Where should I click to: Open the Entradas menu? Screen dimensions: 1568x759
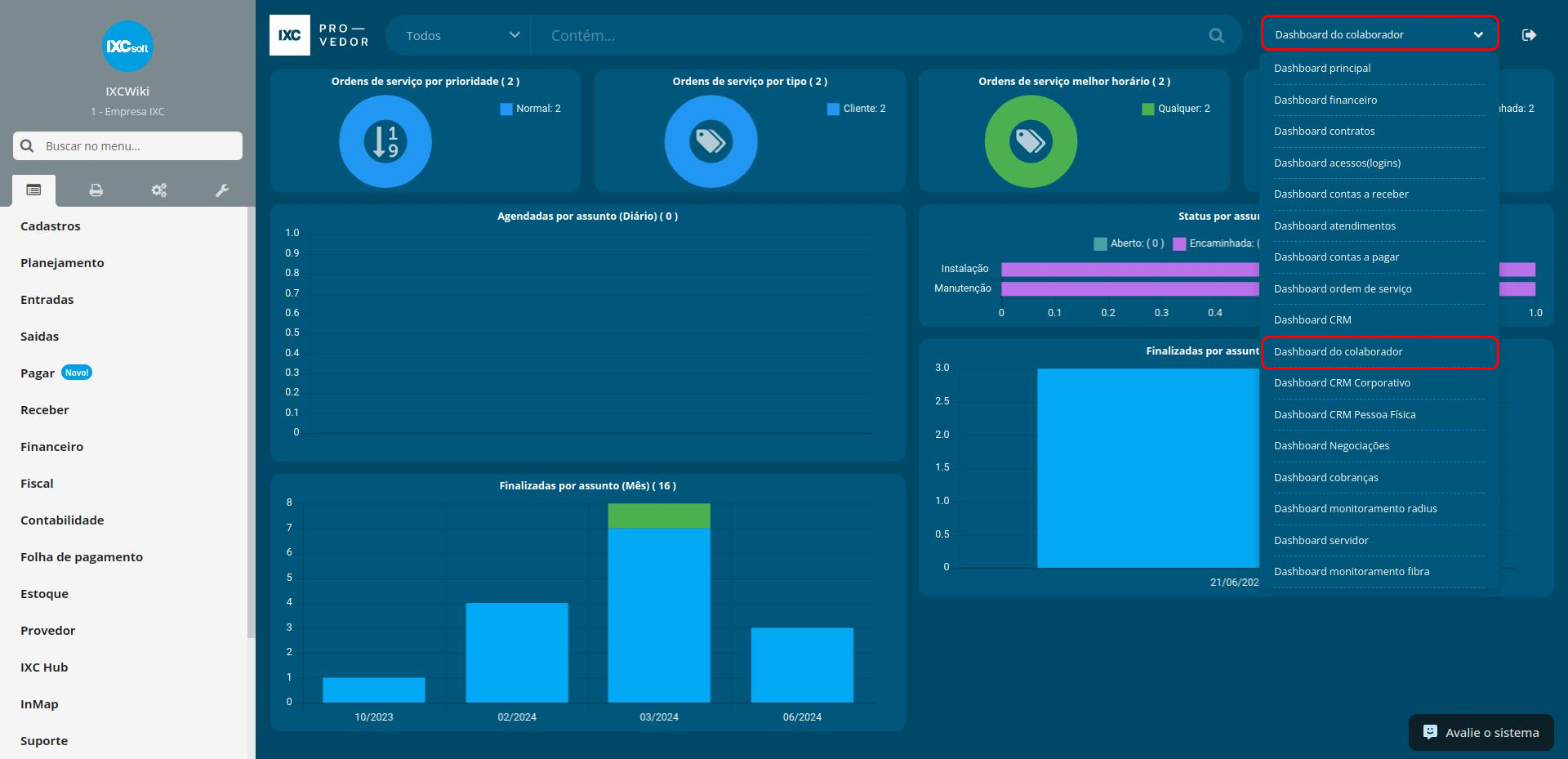coord(47,300)
